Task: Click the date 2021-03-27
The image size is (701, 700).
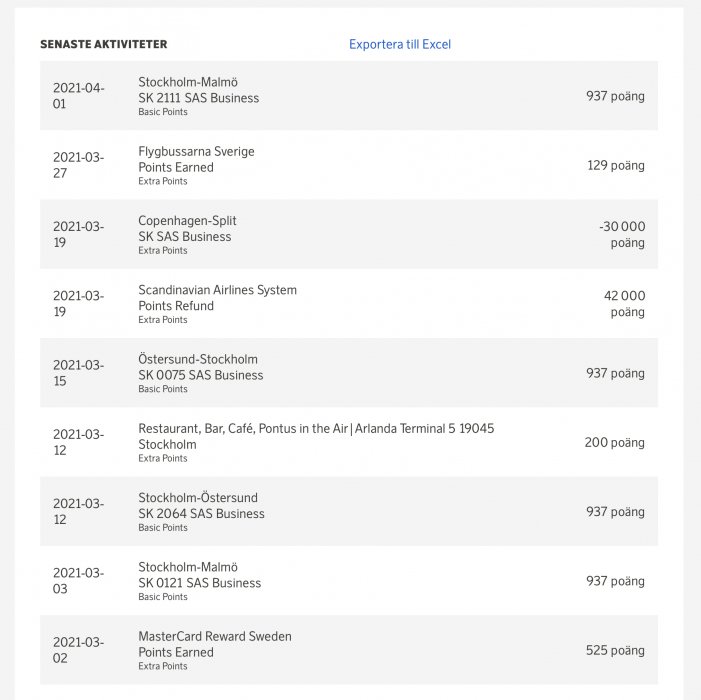Action: pyautogui.click(x=78, y=165)
